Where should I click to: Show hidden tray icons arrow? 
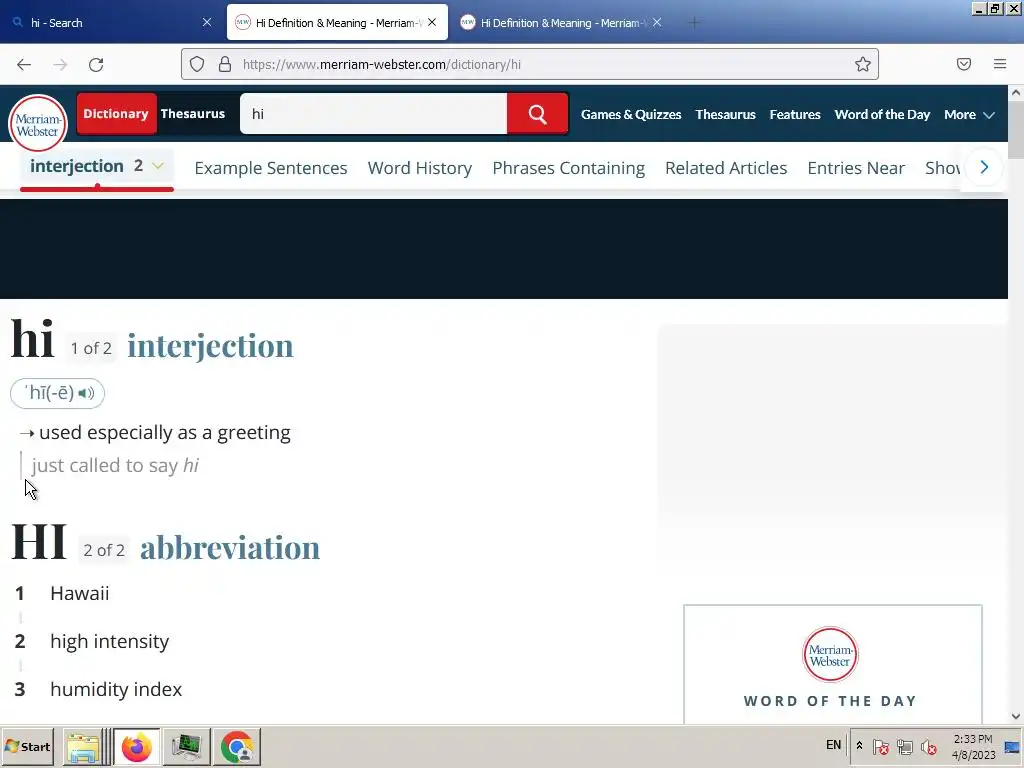coord(859,746)
